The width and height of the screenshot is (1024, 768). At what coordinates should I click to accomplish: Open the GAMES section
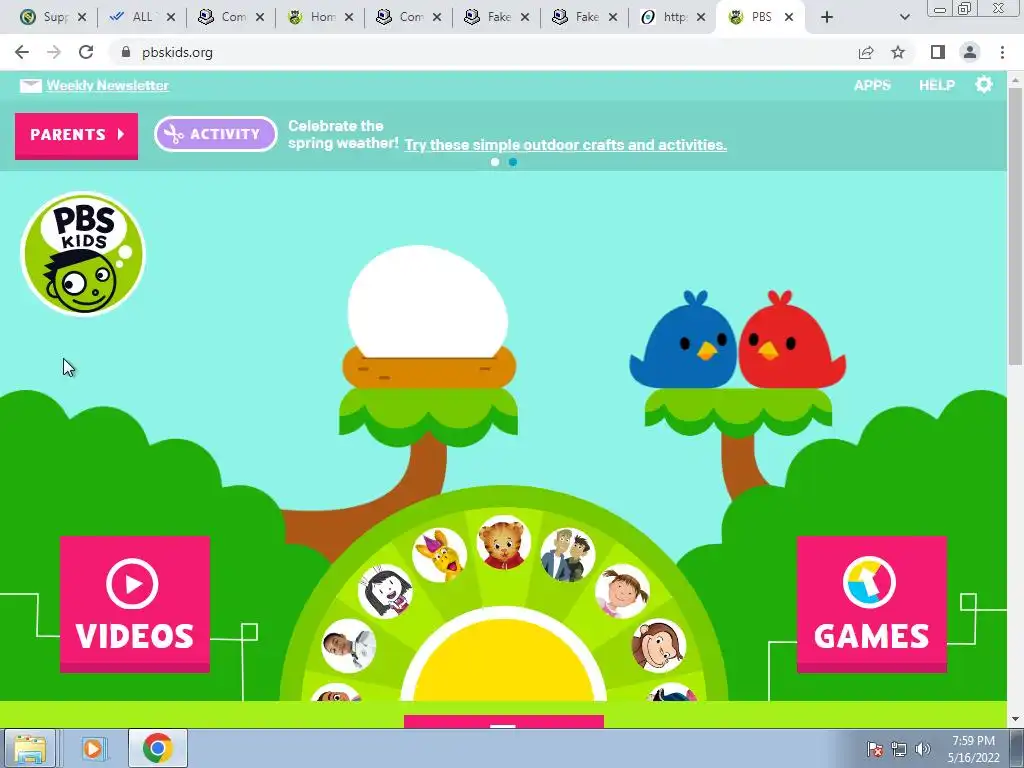tap(871, 603)
